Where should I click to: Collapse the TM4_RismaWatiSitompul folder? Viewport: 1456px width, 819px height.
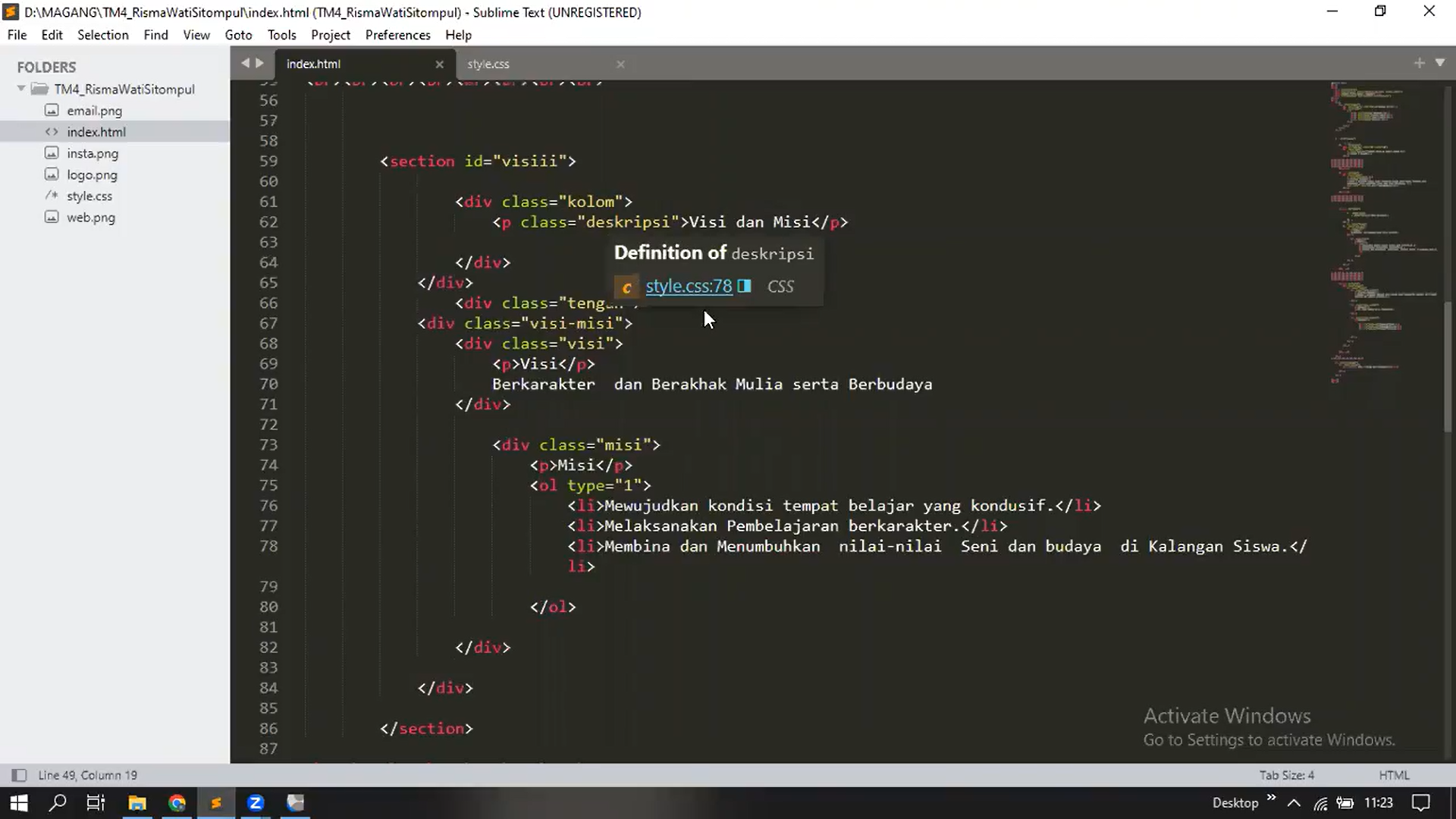pyautogui.click(x=21, y=89)
